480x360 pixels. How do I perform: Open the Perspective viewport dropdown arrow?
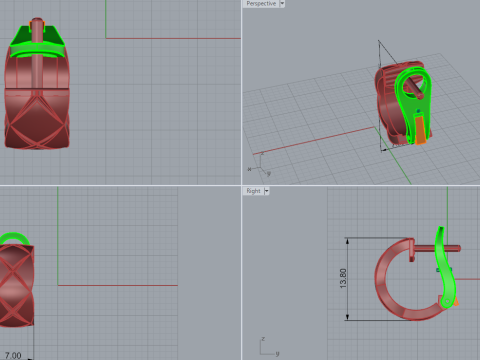point(282,4)
